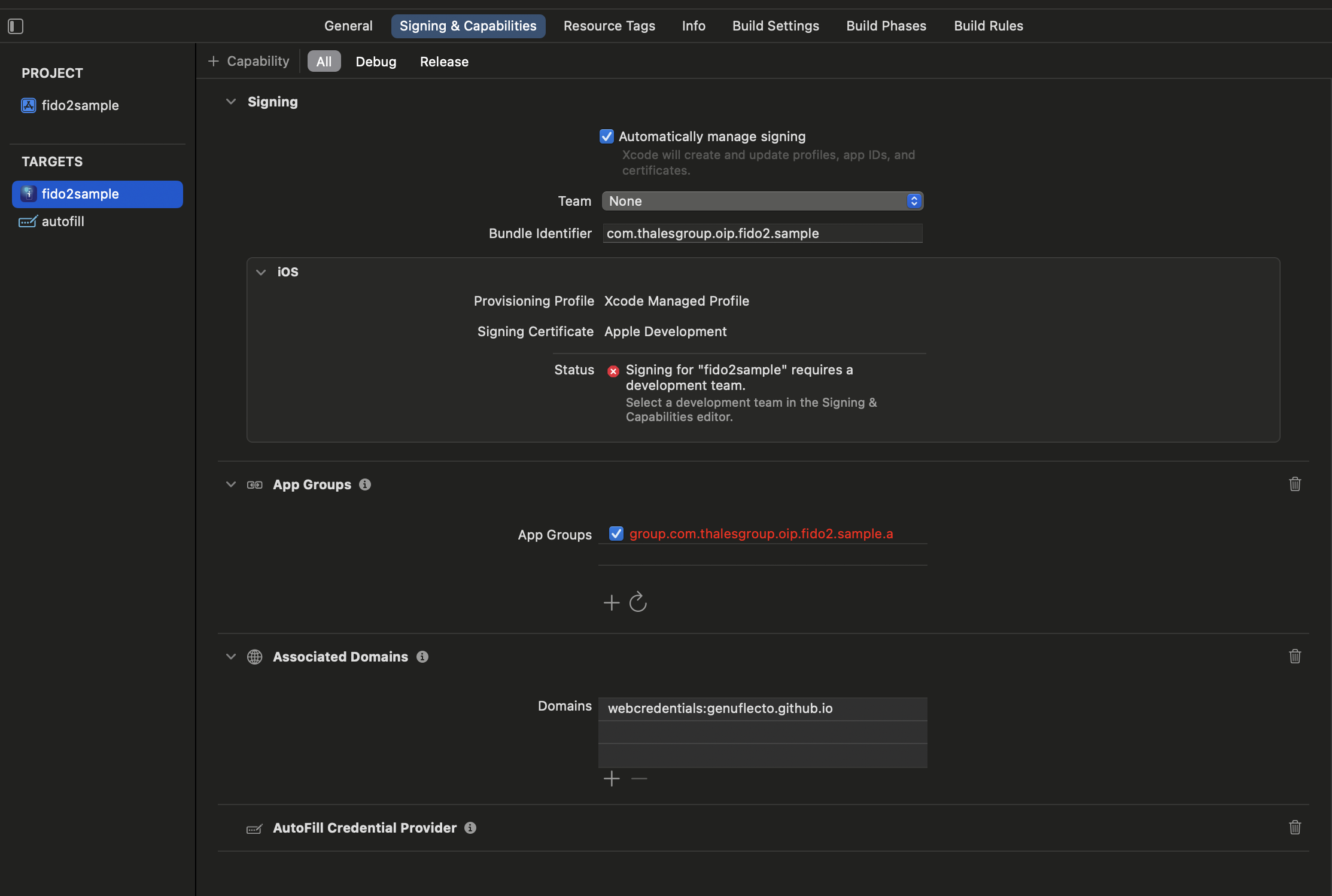Delete the AutoFill Credential Provider capability
The image size is (1332, 896).
pyautogui.click(x=1295, y=827)
